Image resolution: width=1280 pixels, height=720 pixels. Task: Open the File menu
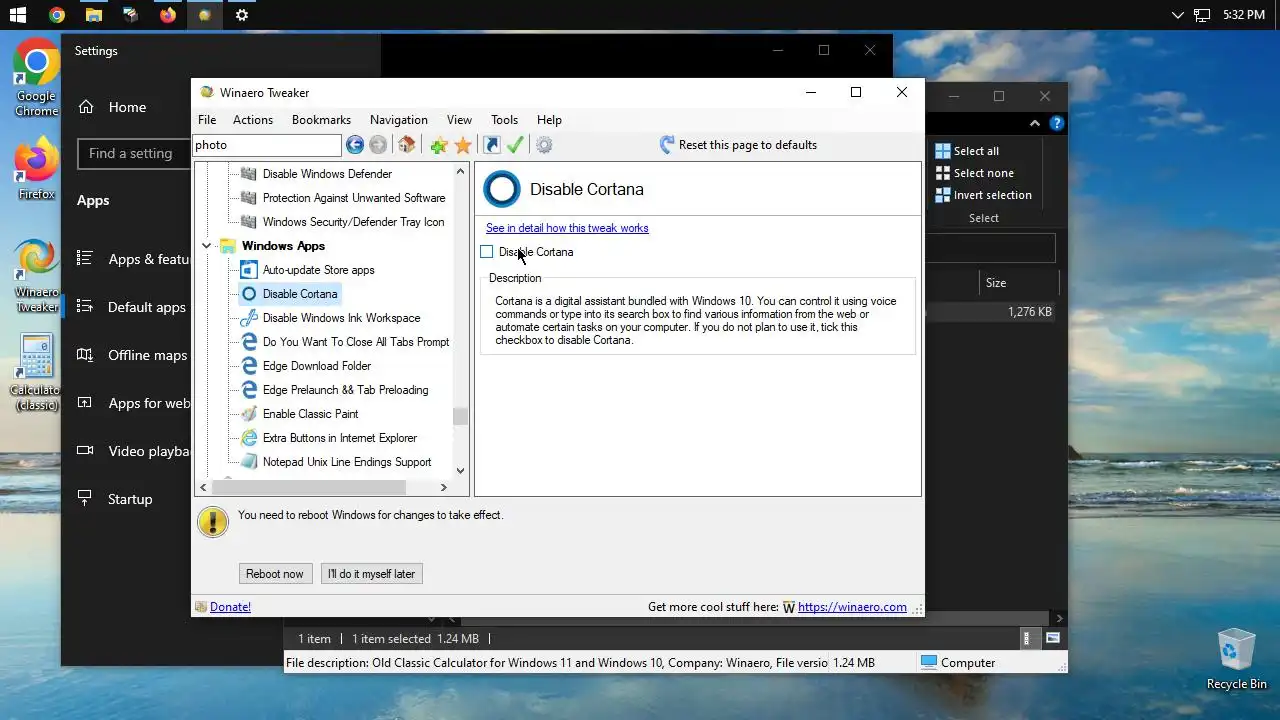(207, 120)
